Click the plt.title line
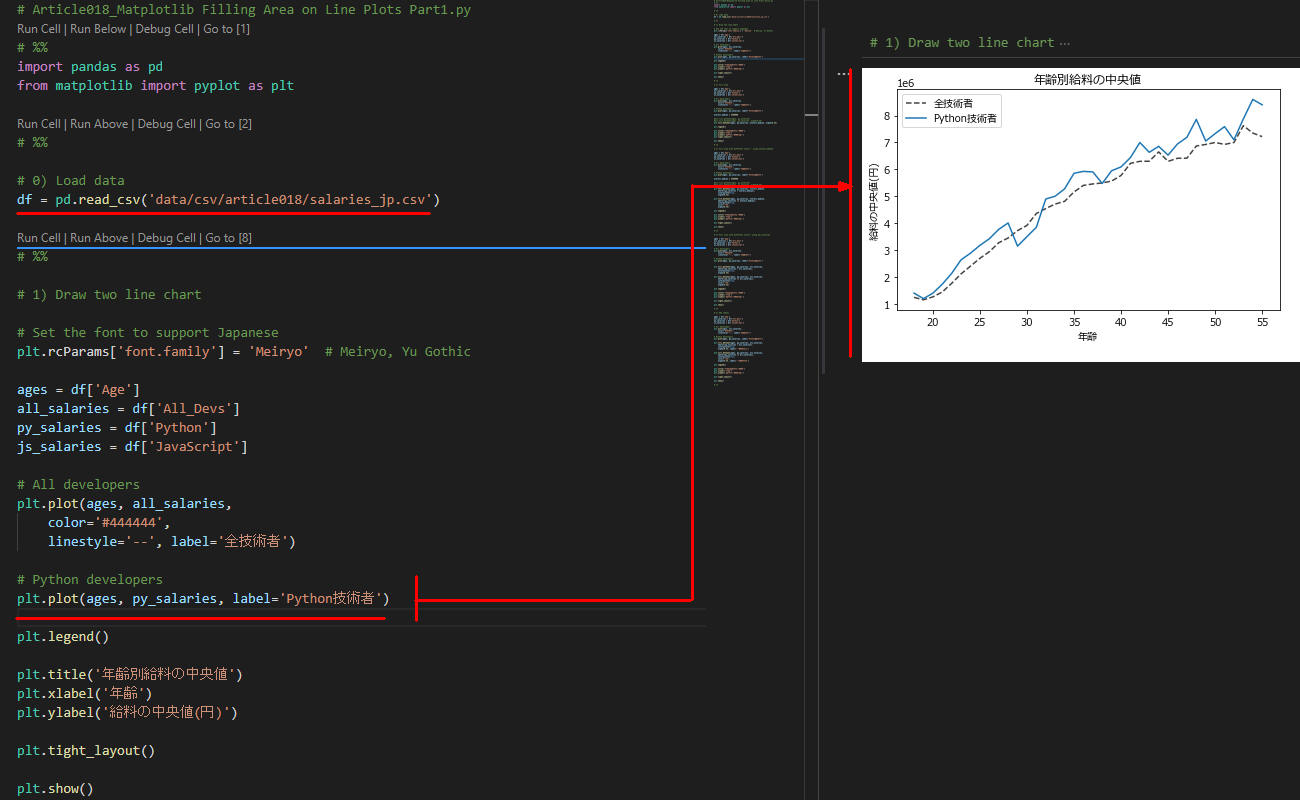The height and width of the screenshot is (800, 1300). click(130, 675)
